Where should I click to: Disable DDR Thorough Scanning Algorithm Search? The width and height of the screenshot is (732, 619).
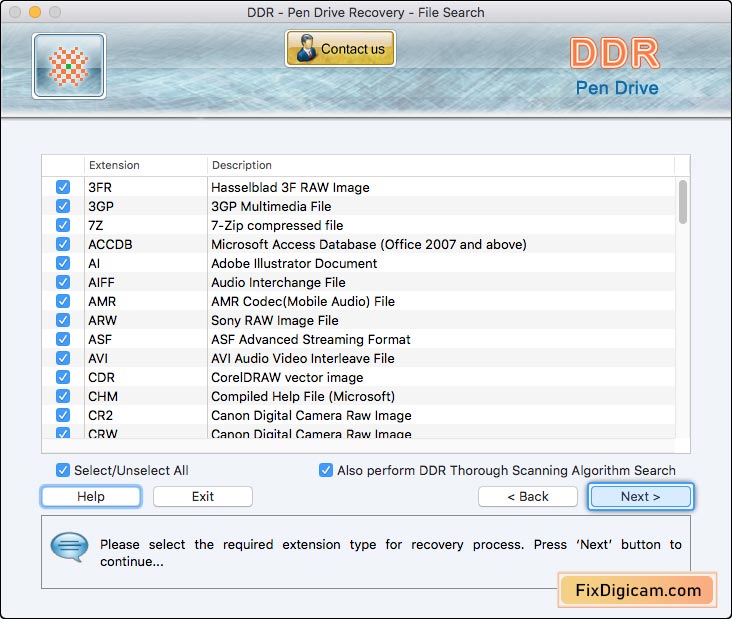(326, 470)
